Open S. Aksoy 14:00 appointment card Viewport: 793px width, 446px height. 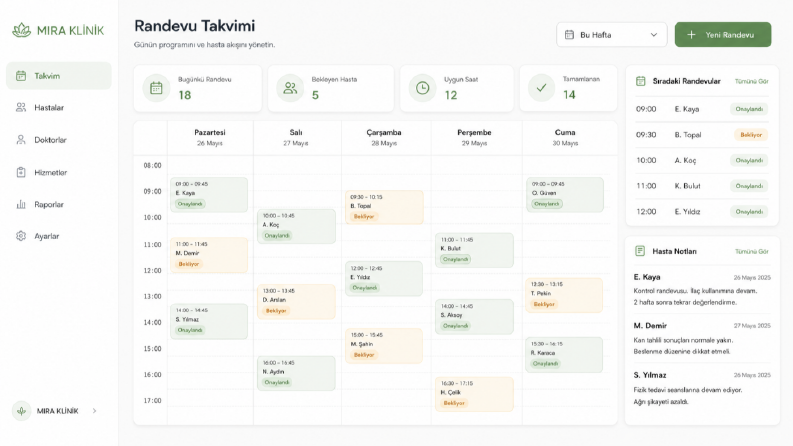coord(474,317)
